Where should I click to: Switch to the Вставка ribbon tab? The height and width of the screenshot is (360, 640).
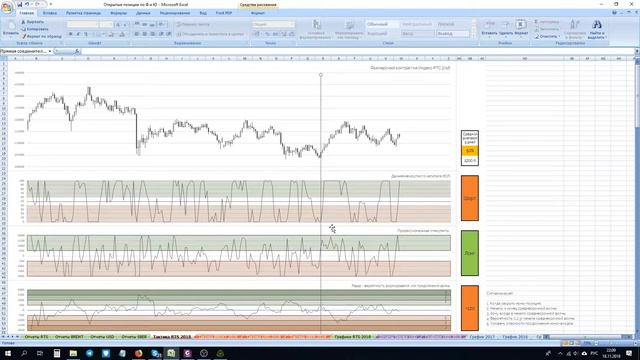[50, 13]
